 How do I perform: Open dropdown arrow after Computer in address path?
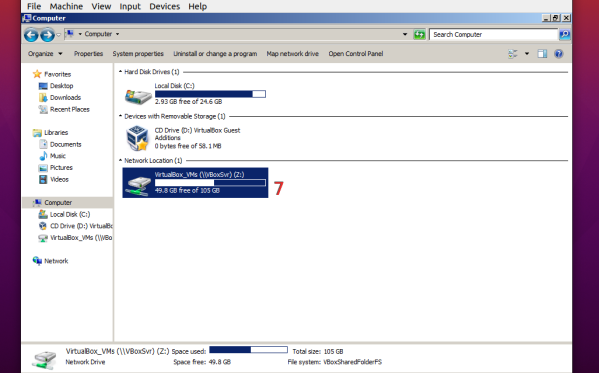click(117, 34)
